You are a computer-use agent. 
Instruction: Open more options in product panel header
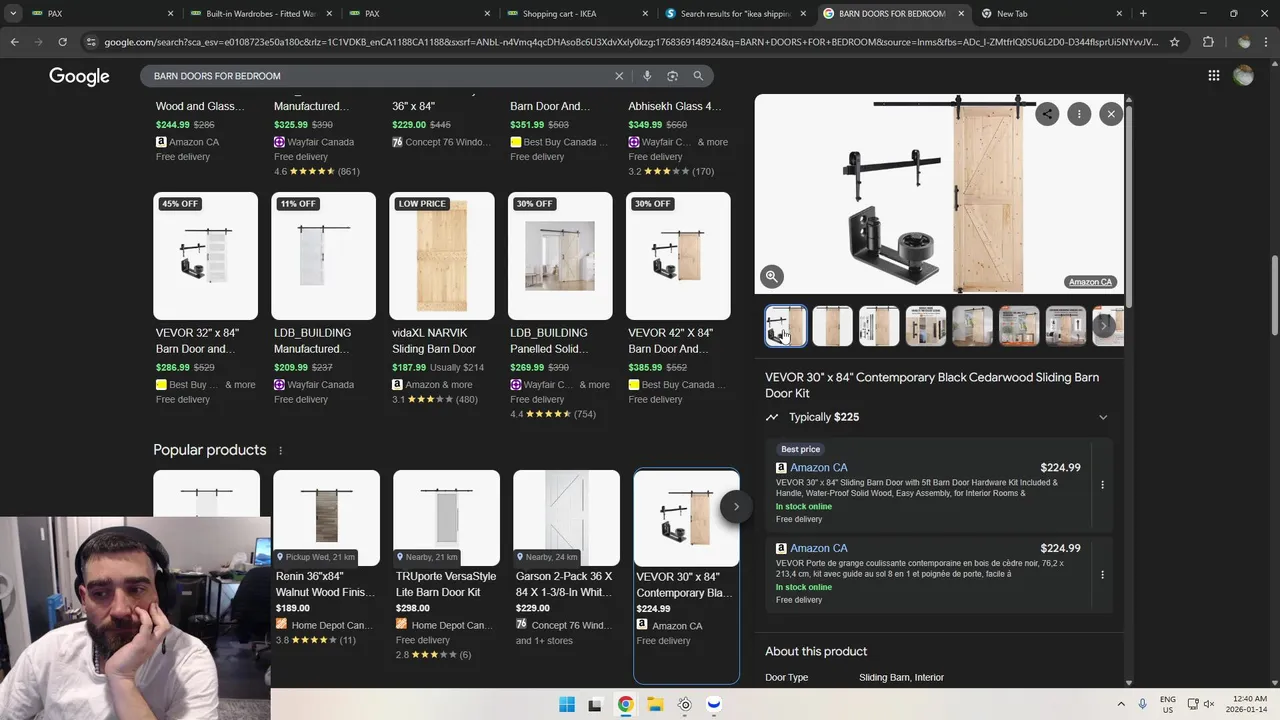coord(1079,114)
